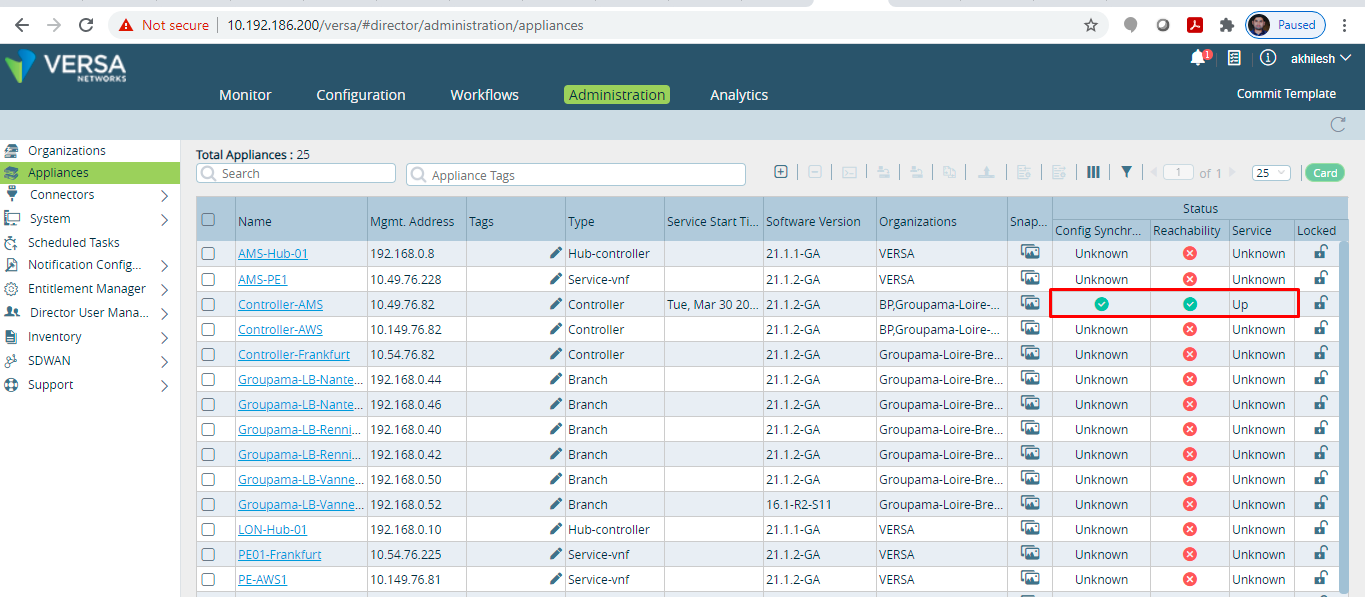Open the Monitor tab
1365x597 pixels.
245,95
